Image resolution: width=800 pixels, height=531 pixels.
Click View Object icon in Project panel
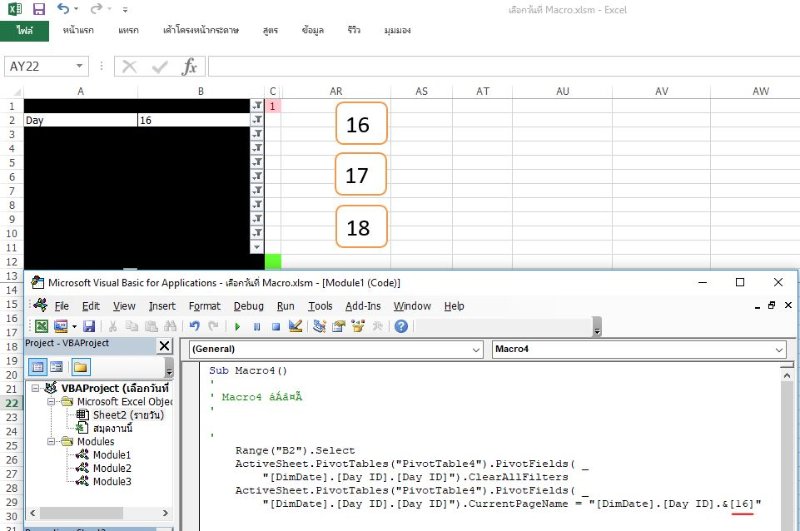point(57,367)
